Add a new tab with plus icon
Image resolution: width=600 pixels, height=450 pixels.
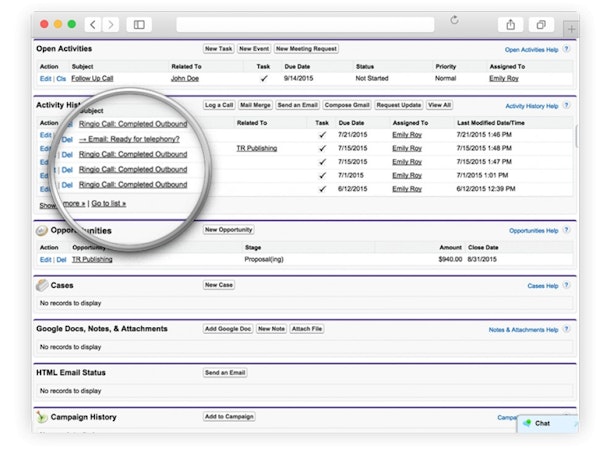pyautogui.click(x=571, y=29)
